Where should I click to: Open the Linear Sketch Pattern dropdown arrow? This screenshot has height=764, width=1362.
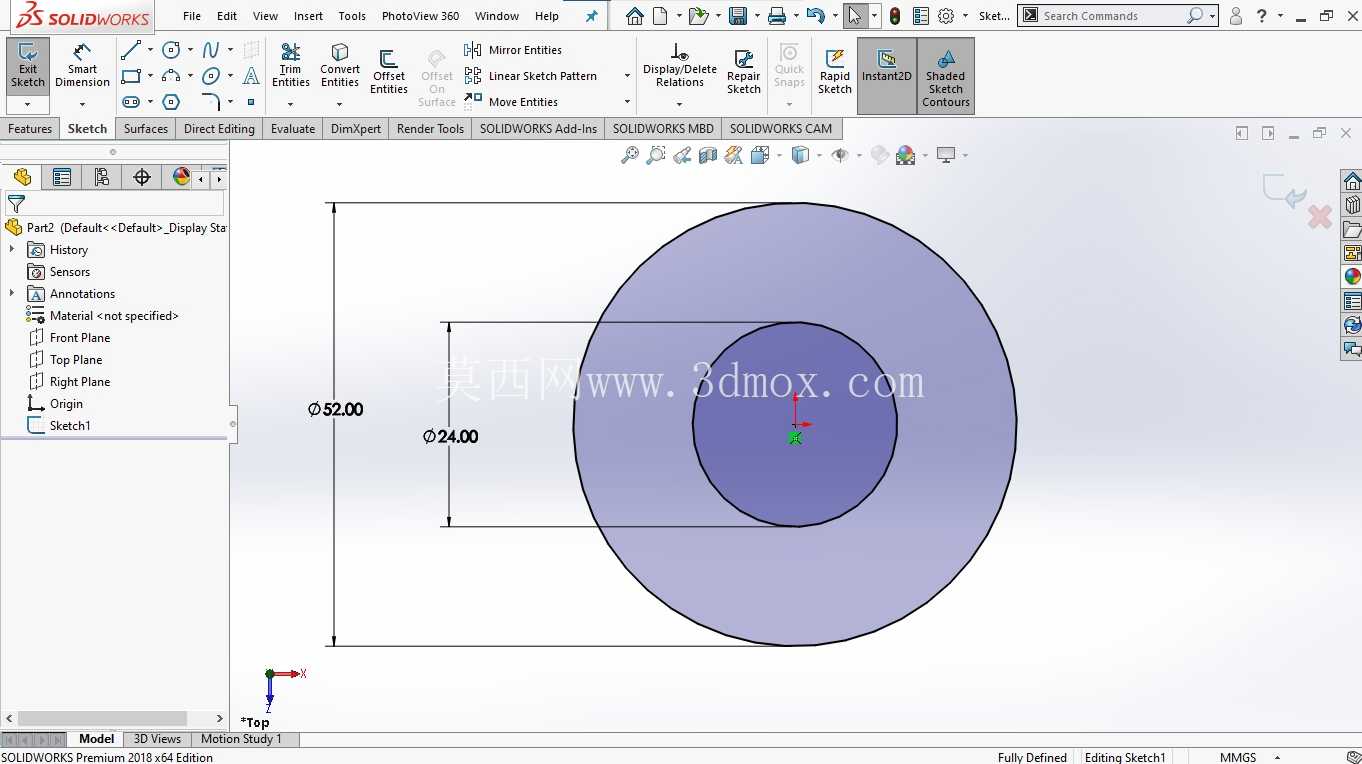click(x=627, y=76)
